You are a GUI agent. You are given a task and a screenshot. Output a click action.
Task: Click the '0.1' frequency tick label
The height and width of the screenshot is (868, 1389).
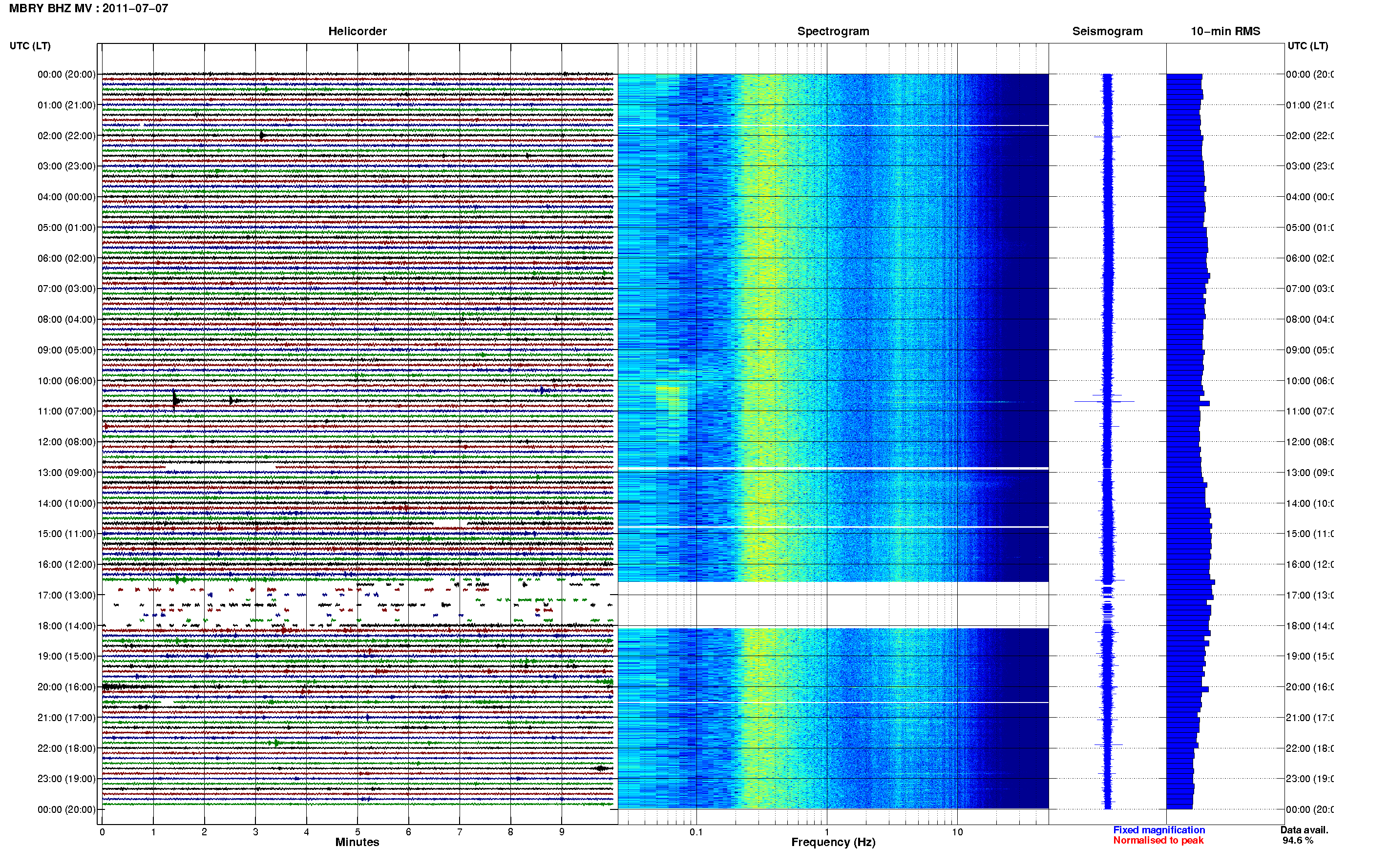click(696, 832)
